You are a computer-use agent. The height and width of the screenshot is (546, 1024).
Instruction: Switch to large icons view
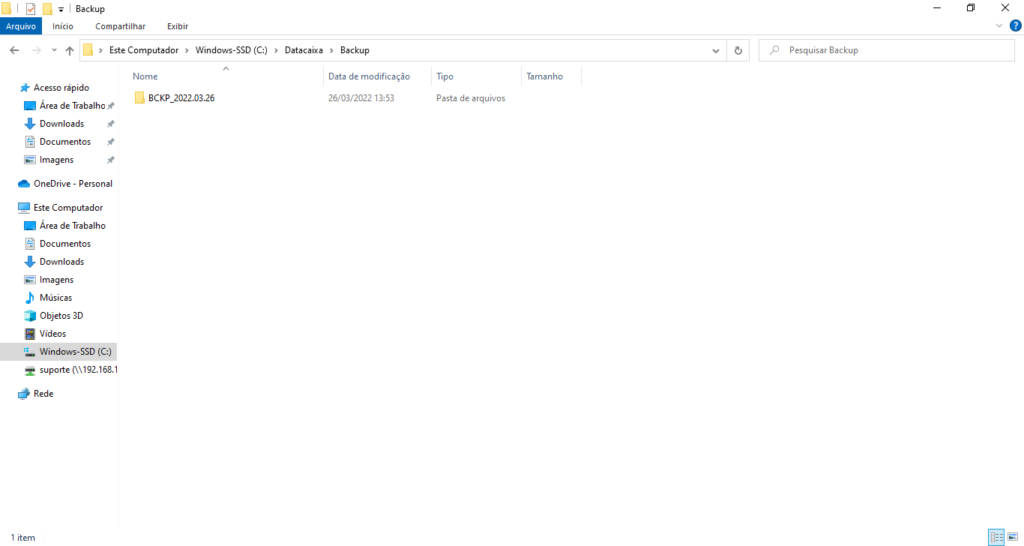click(1013, 538)
